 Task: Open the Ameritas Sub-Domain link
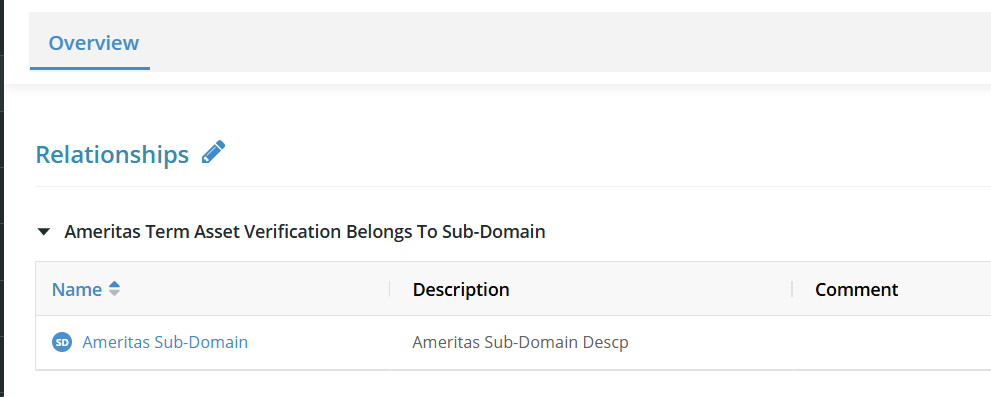(x=165, y=343)
